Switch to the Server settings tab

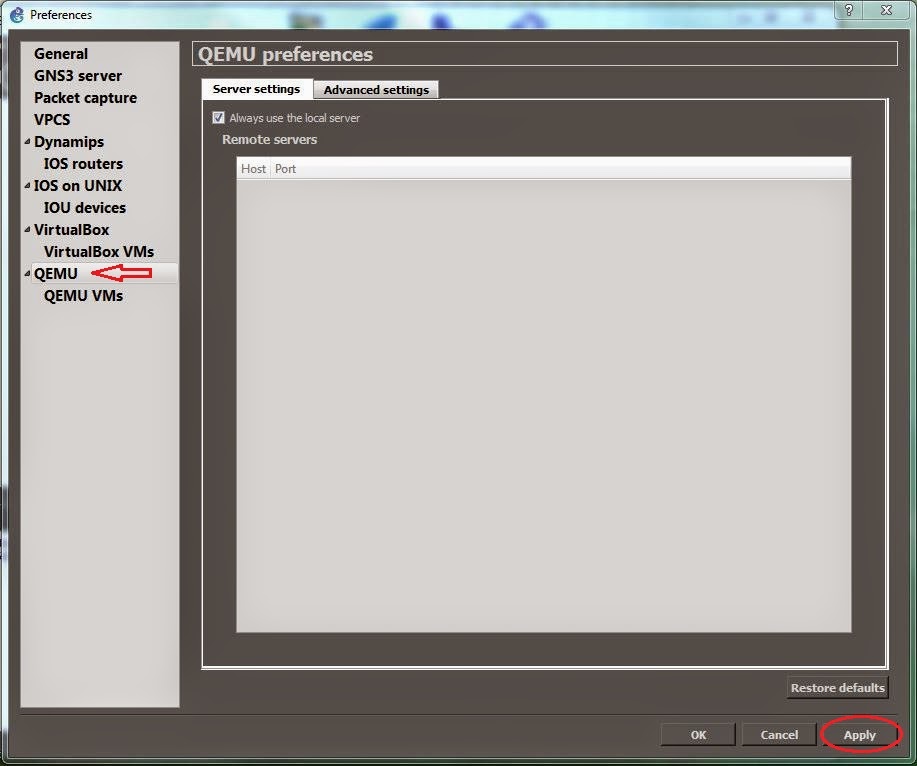[257, 89]
